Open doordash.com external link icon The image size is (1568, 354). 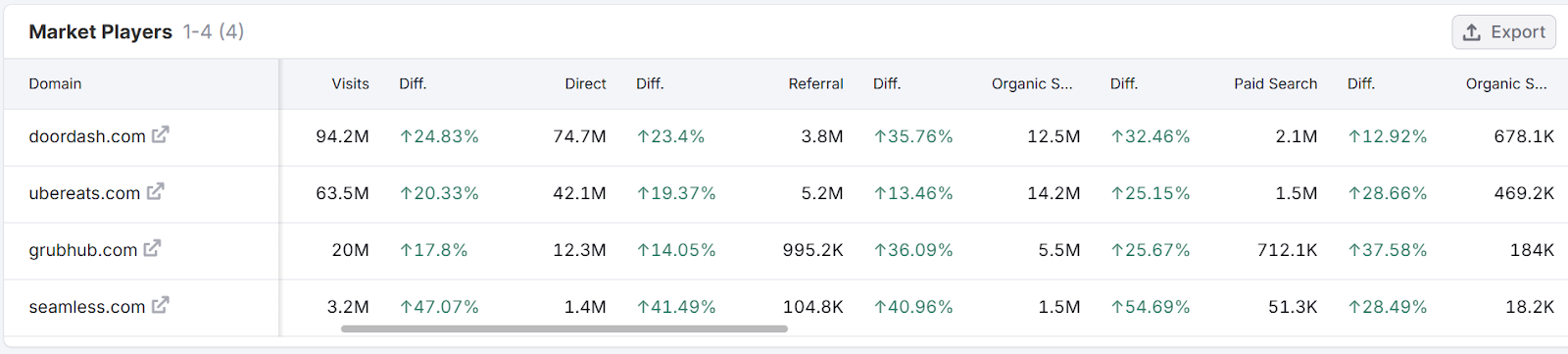(160, 135)
